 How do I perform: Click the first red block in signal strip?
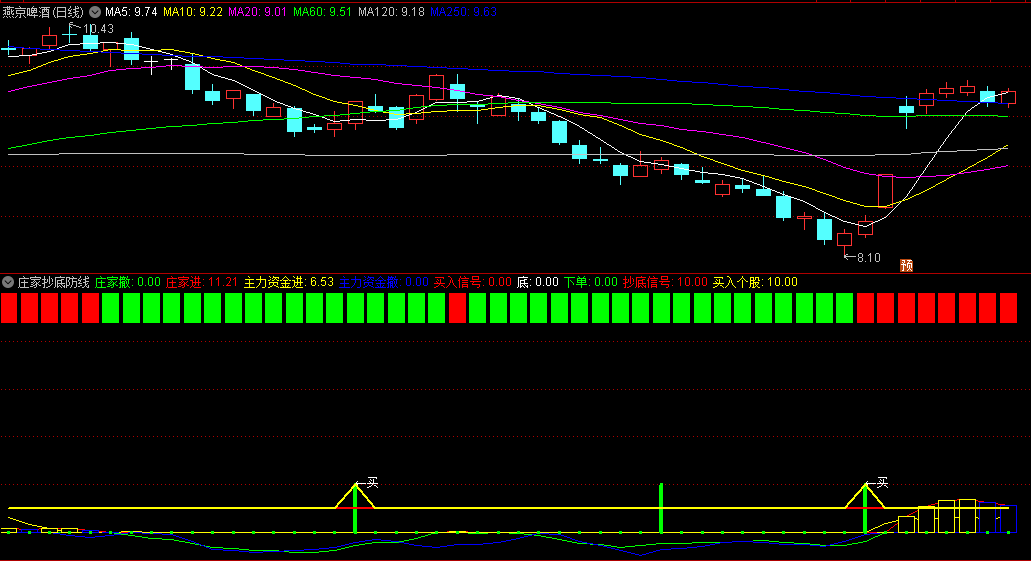point(10,308)
